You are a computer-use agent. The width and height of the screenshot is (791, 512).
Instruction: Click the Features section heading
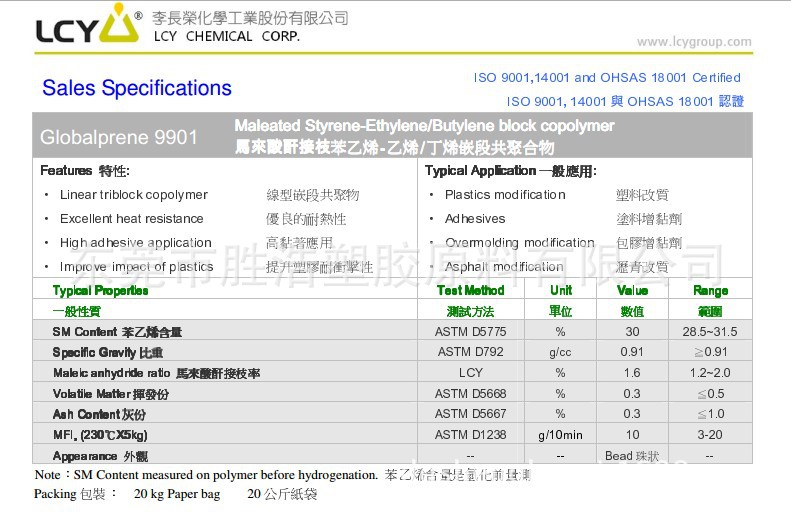click(x=84, y=171)
